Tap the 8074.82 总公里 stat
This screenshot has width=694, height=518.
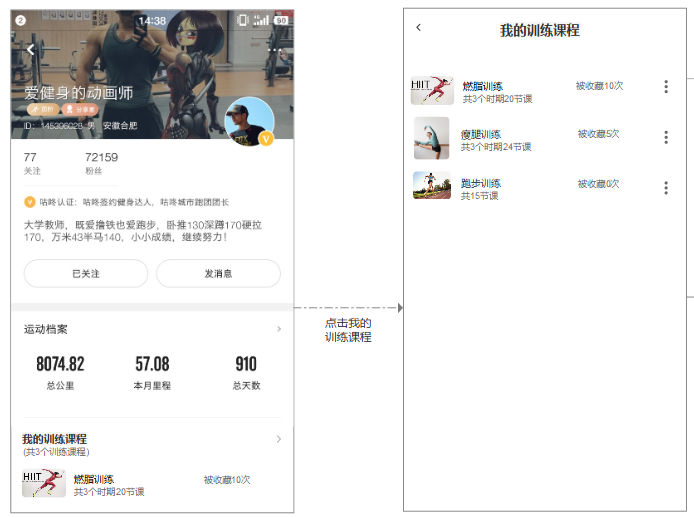(x=60, y=373)
